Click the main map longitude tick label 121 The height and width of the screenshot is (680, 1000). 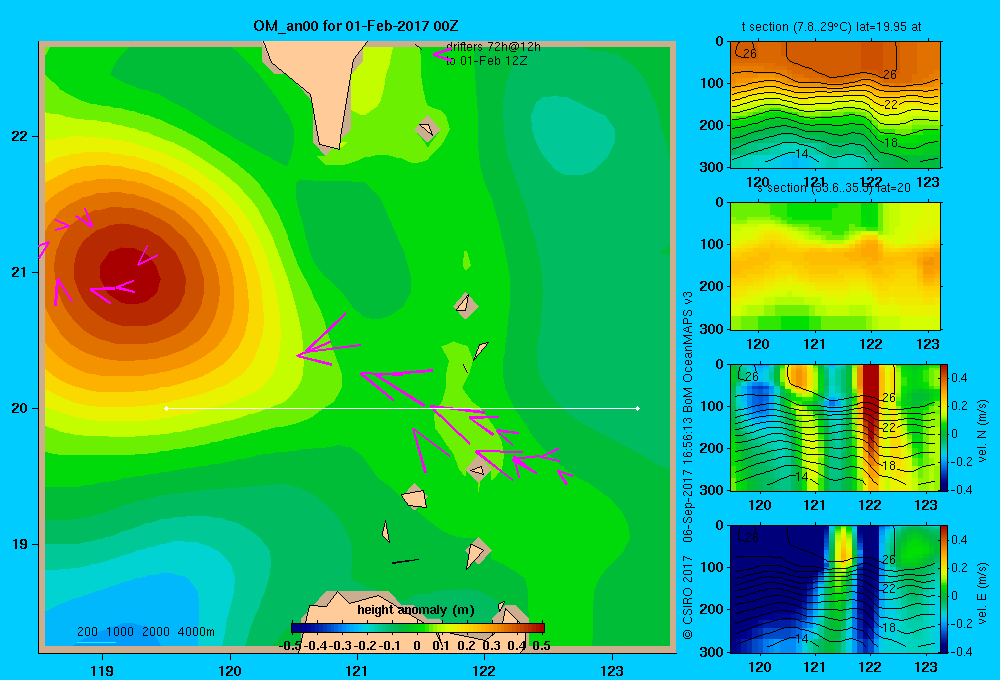click(357, 670)
